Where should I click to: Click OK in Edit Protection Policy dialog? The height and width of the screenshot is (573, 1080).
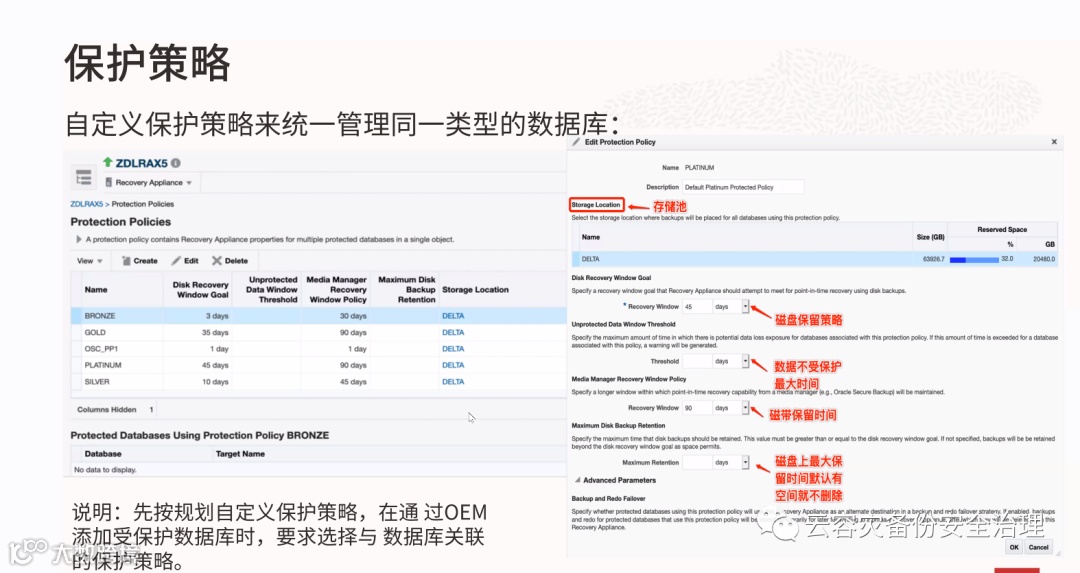[1014, 548]
